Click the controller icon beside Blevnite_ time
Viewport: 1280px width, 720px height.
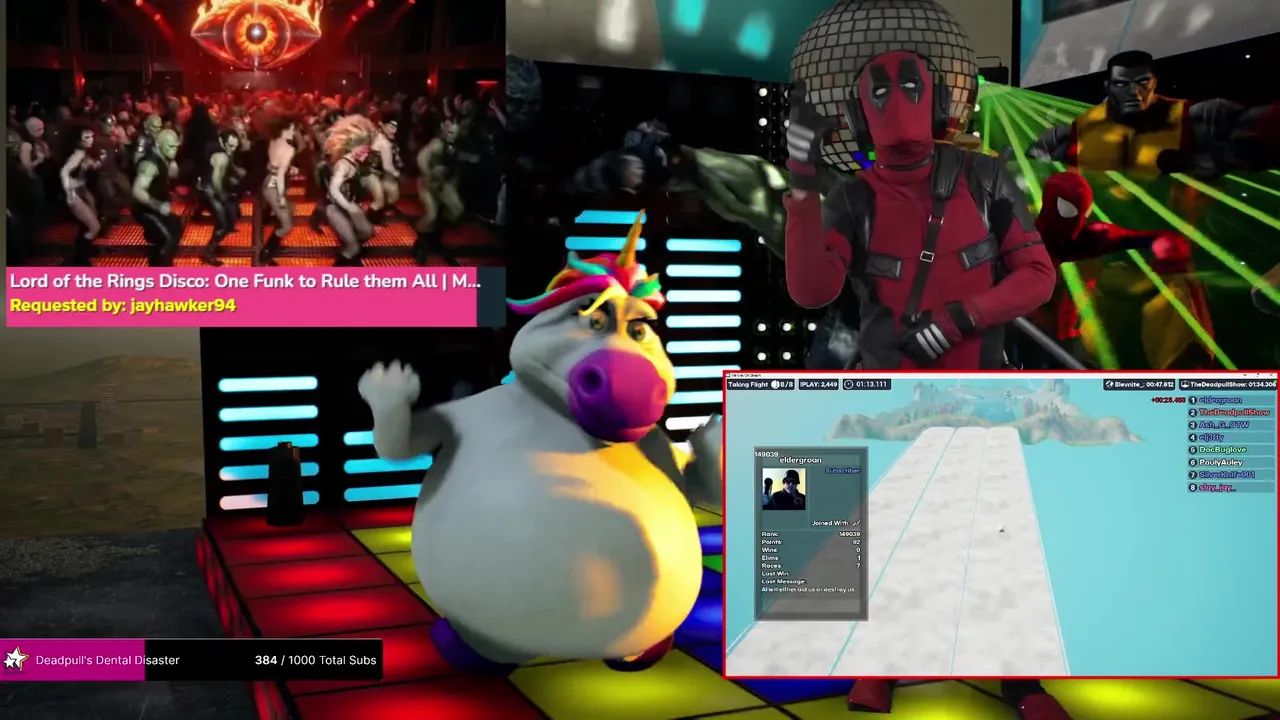pyautogui.click(x=1111, y=384)
